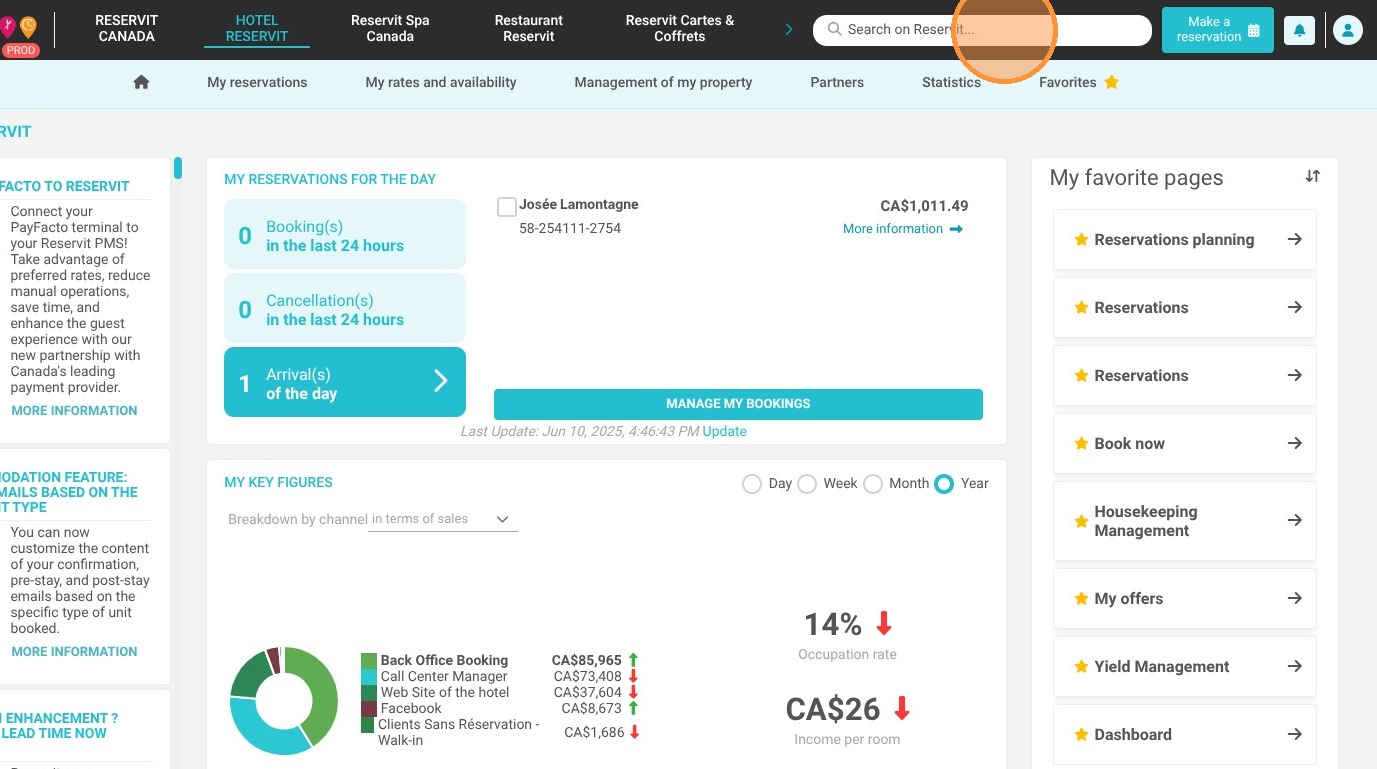The image size is (1377, 769).
Task: Click the arrow on the Reservations planning card
Action: click(x=1294, y=239)
